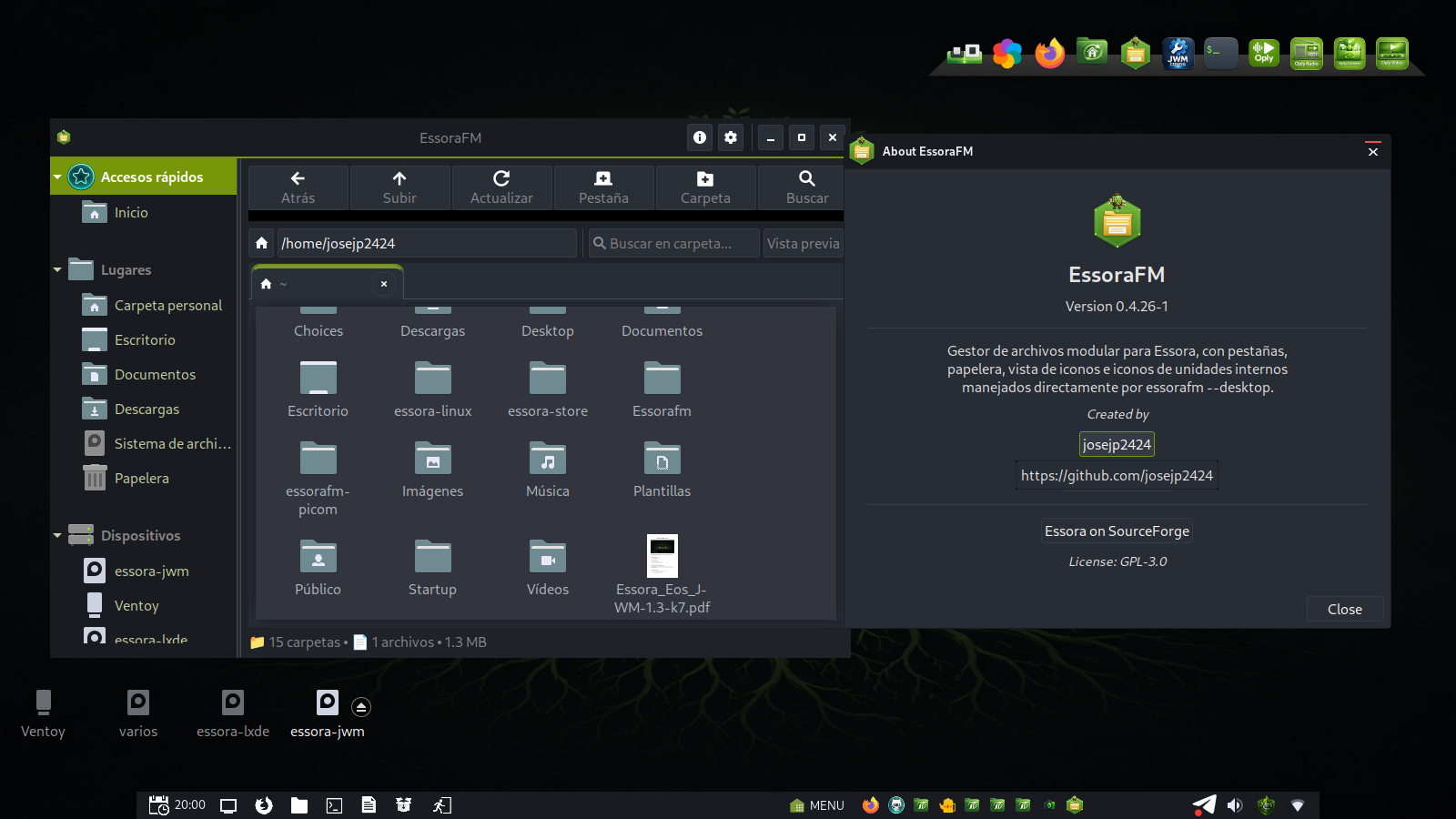This screenshot has width=1456, height=819.
Task: Select the Imágenes folder
Action: click(x=432, y=470)
